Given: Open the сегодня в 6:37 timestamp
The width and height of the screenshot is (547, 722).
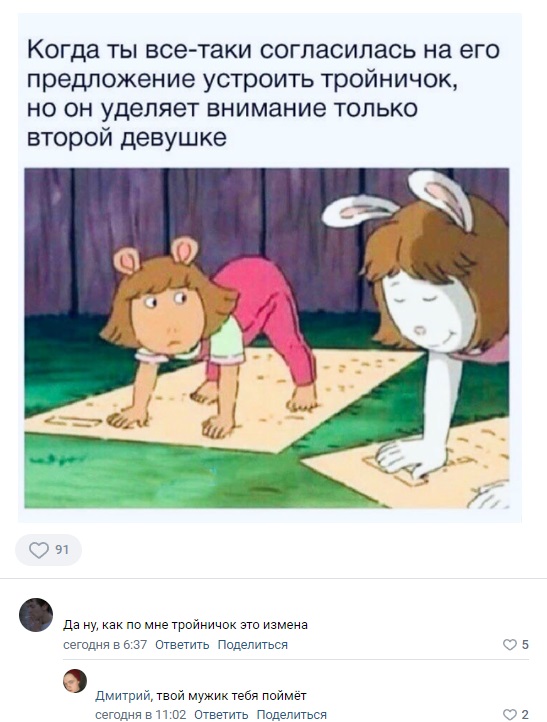Looking at the screenshot, I should (x=105, y=645).
